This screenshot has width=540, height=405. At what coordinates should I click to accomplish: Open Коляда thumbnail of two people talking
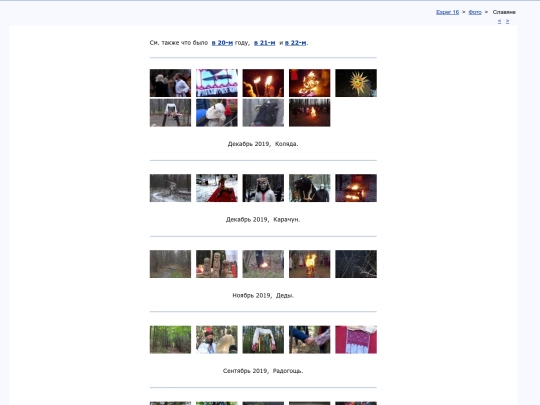170,83
